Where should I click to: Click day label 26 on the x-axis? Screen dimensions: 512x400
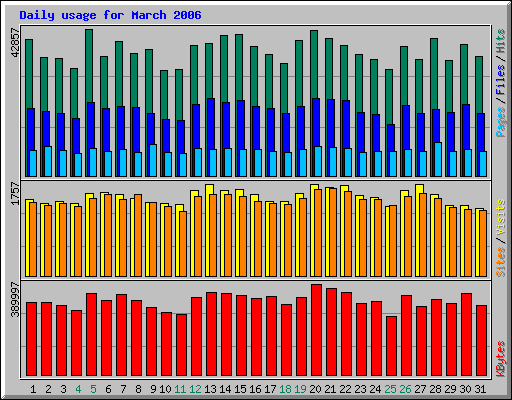coord(405,389)
